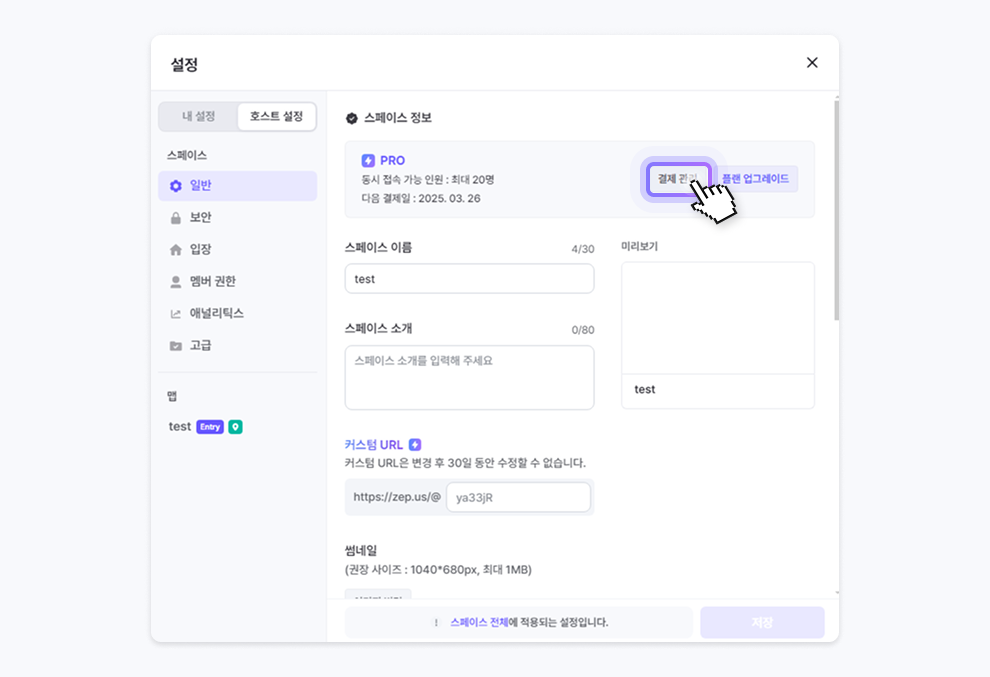The width and height of the screenshot is (990, 677).
Task: Click the 스페이스 이름 input field
Action: [469, 279]
